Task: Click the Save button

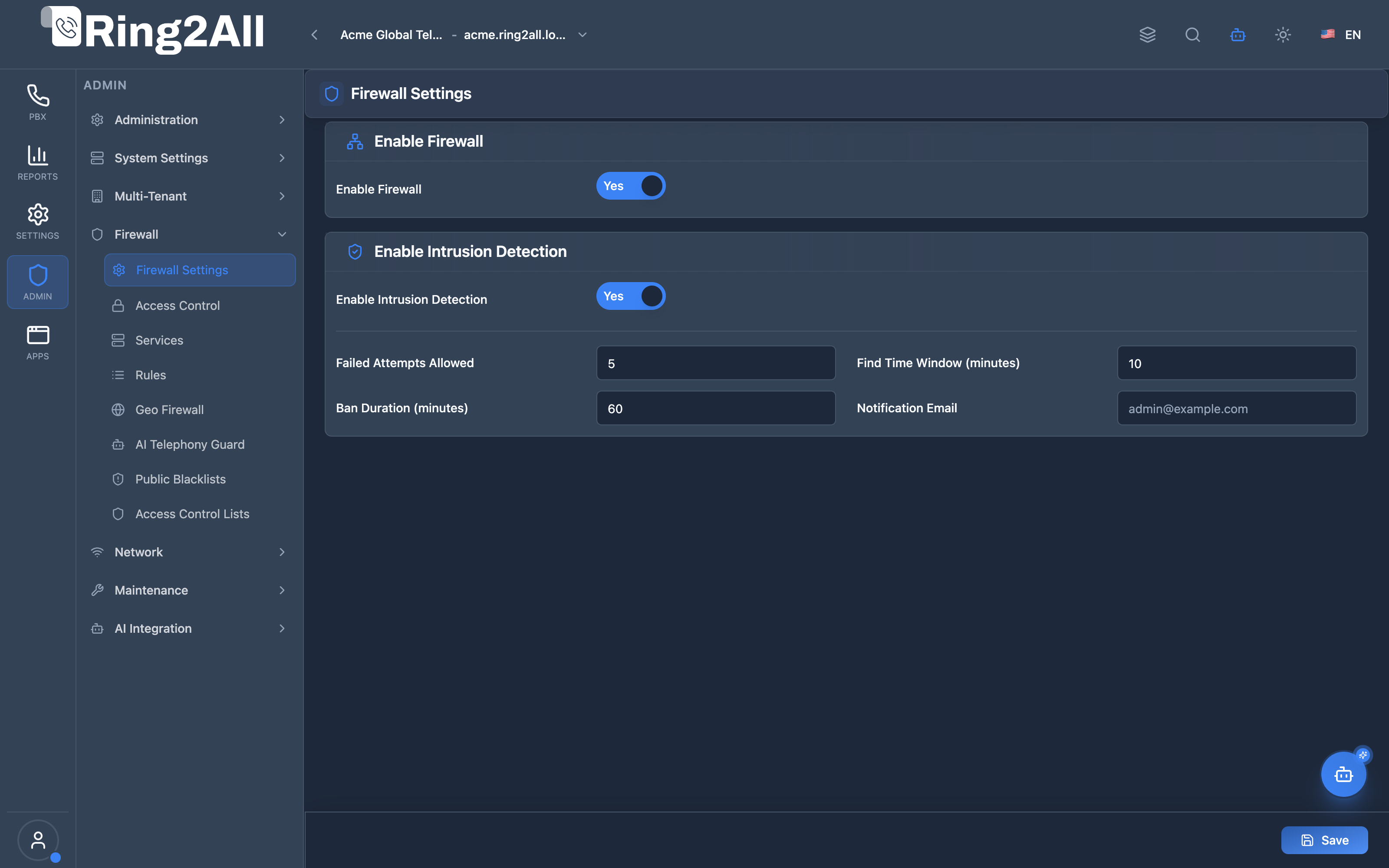Action: tap(1324, 841)
